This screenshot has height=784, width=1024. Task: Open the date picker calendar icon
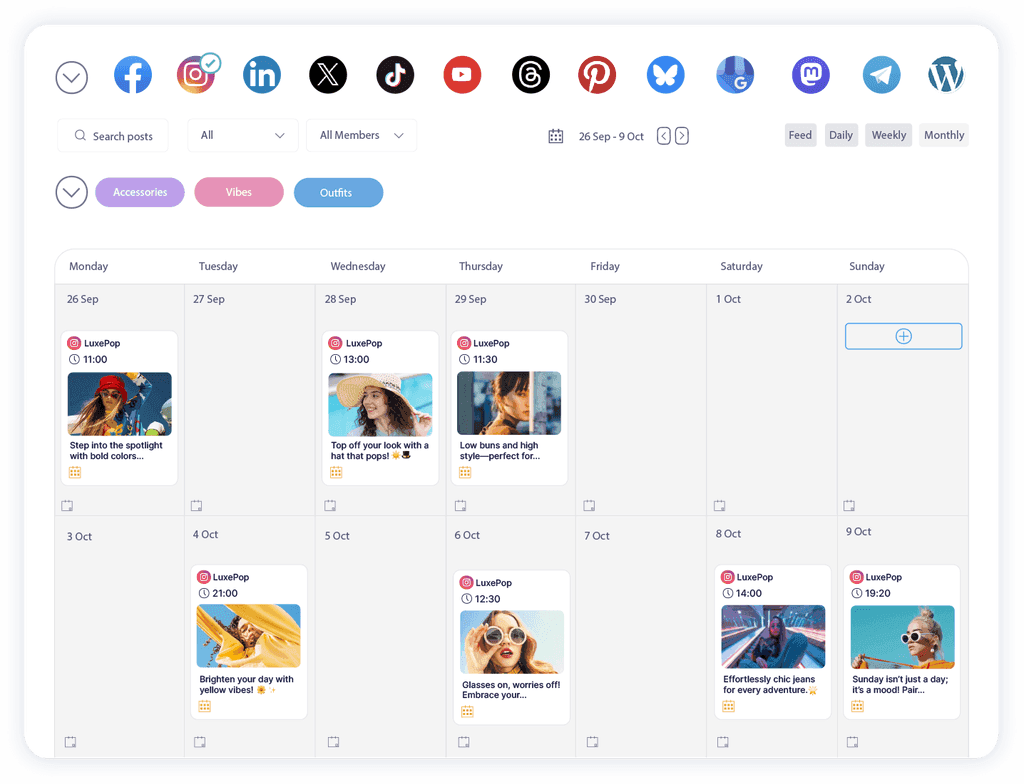[x=556, y=135]
